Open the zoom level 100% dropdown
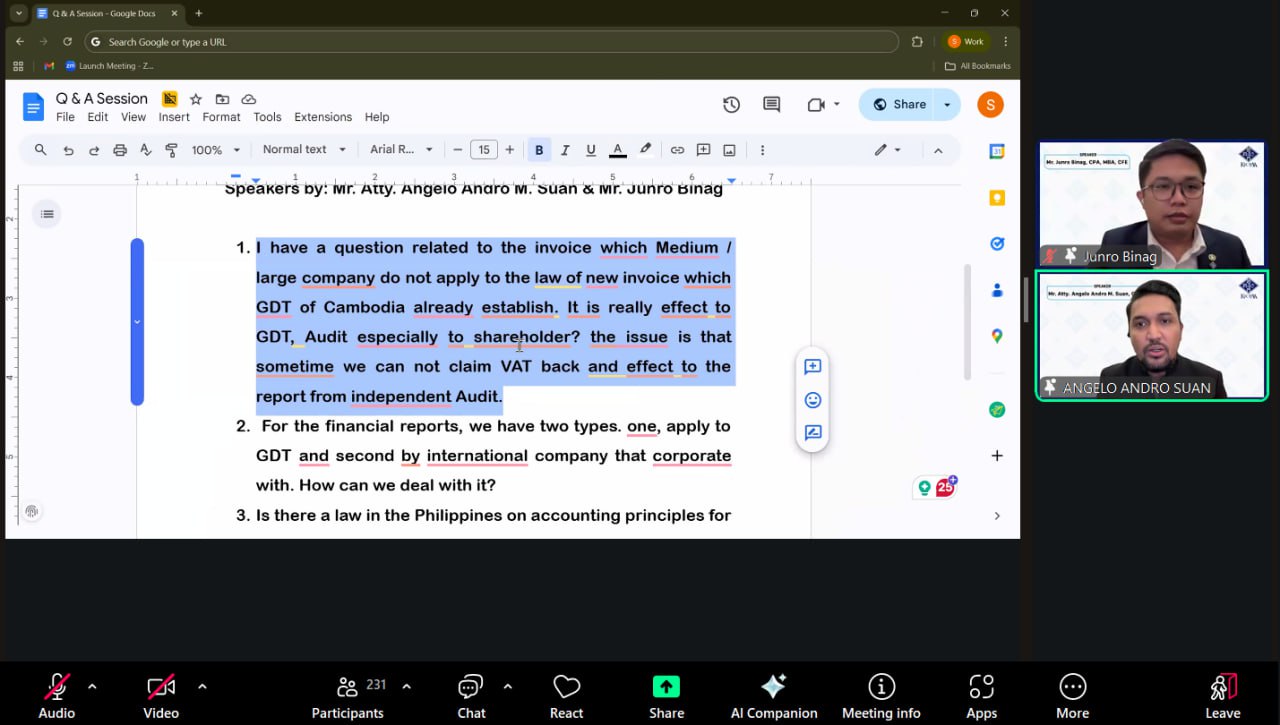 216,150
